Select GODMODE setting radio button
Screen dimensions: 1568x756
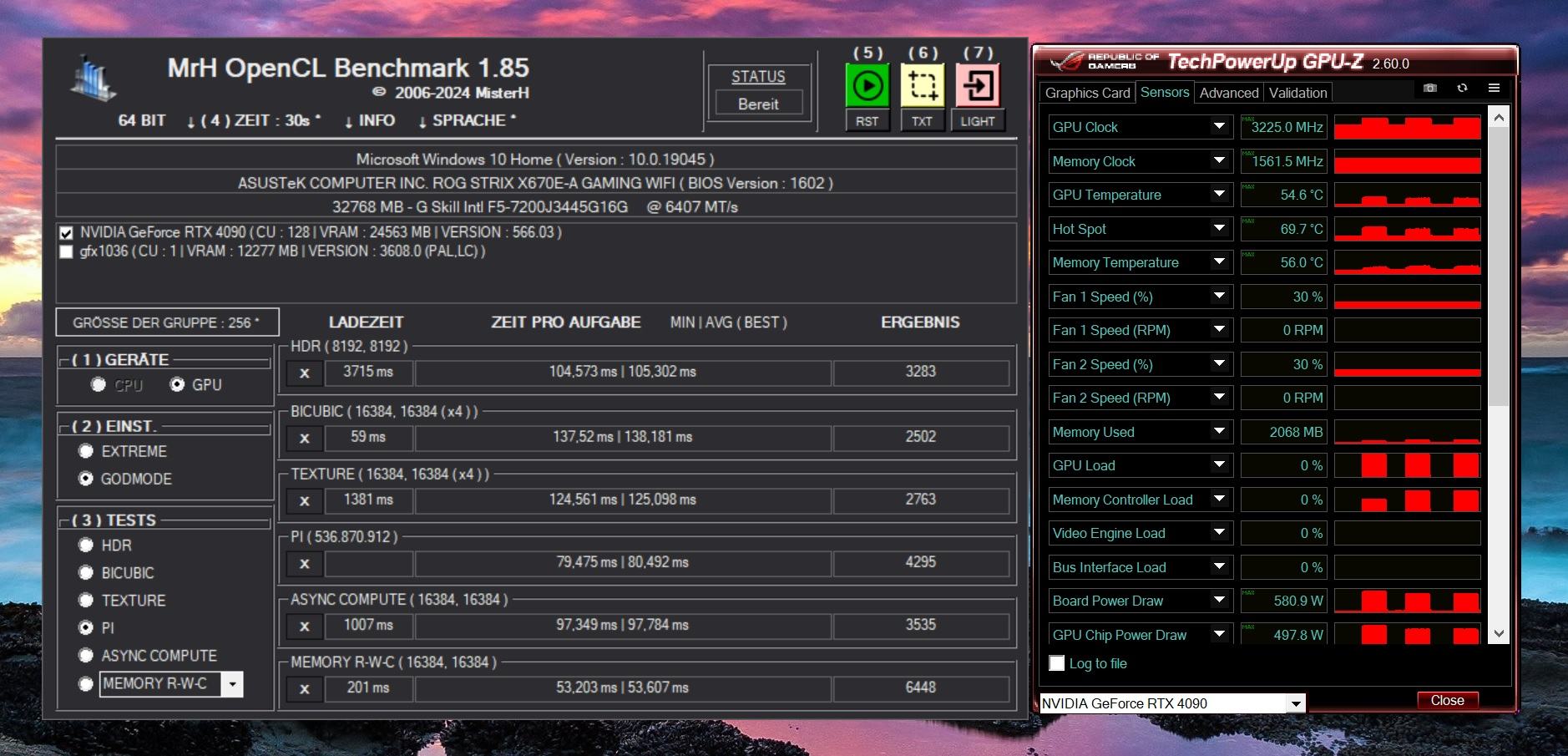(85, 479)
